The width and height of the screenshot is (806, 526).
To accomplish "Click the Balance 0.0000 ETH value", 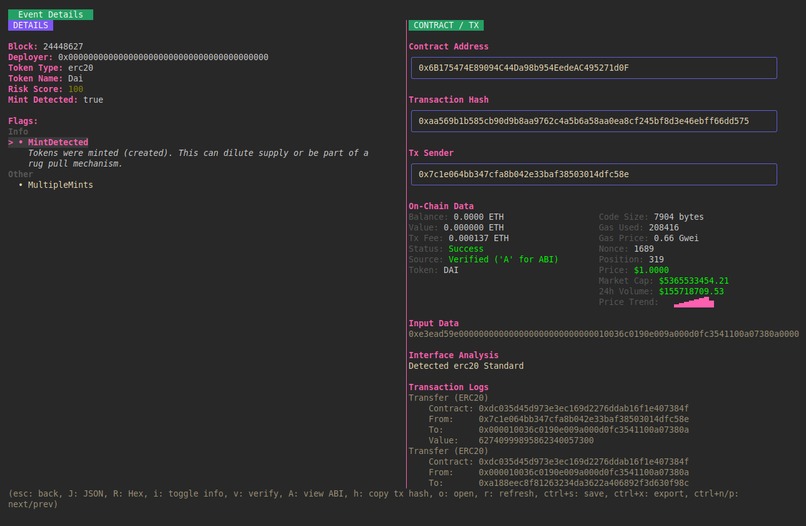I will pyautogui.click(x=479, y=217).
